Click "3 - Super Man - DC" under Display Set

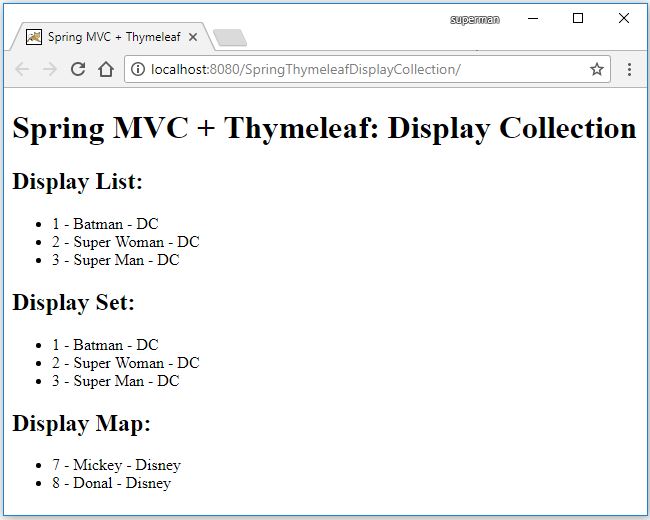[x=116, y=381]
